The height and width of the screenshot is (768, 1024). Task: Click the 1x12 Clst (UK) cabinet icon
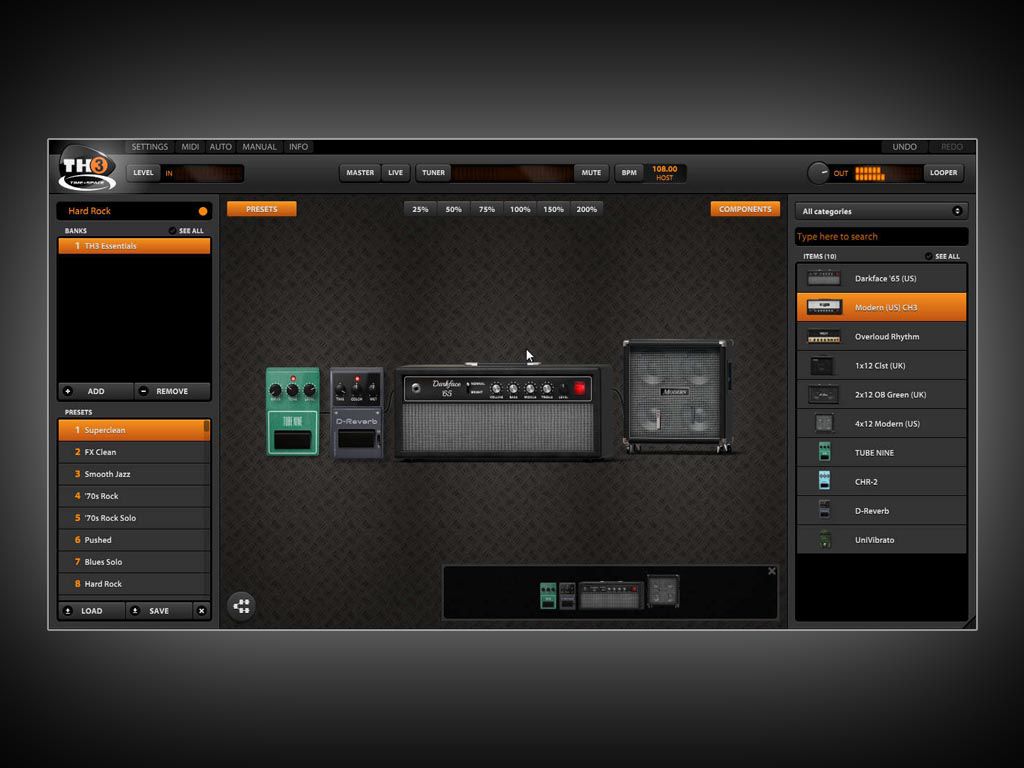[x=822, y=366]
